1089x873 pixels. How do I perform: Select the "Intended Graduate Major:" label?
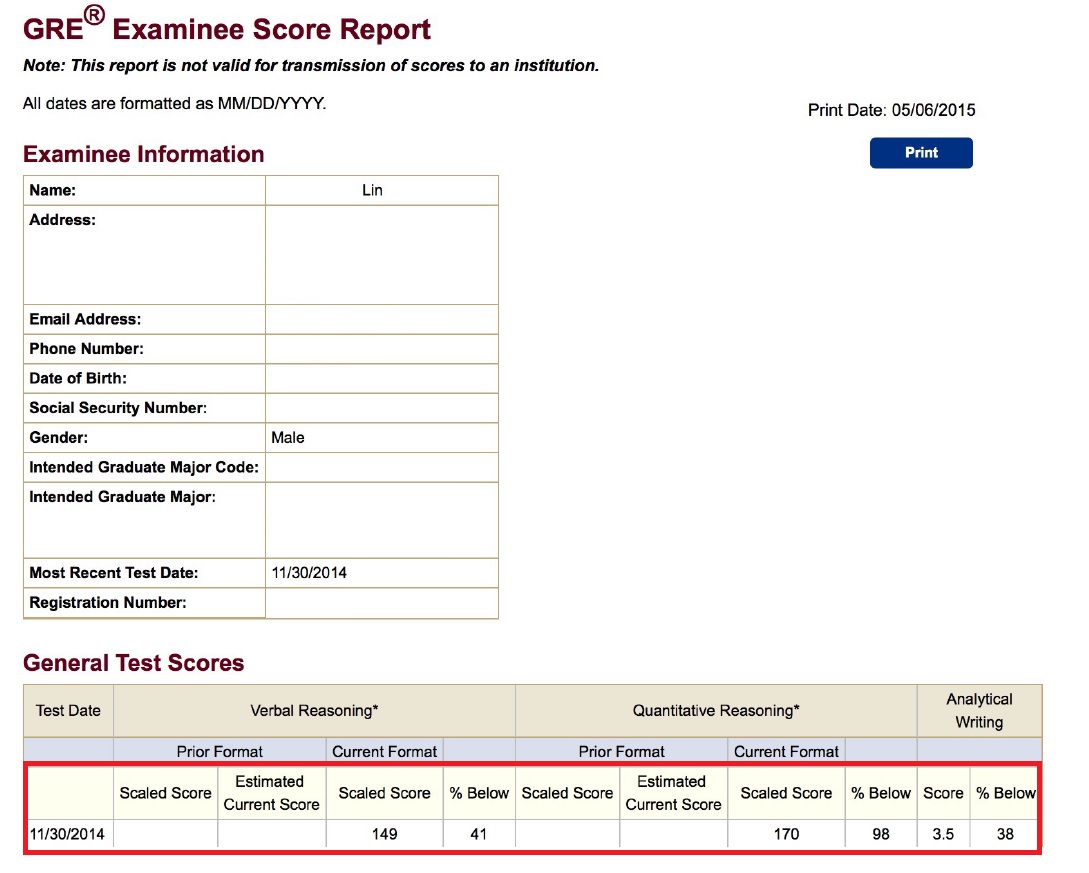click(122, 497)
